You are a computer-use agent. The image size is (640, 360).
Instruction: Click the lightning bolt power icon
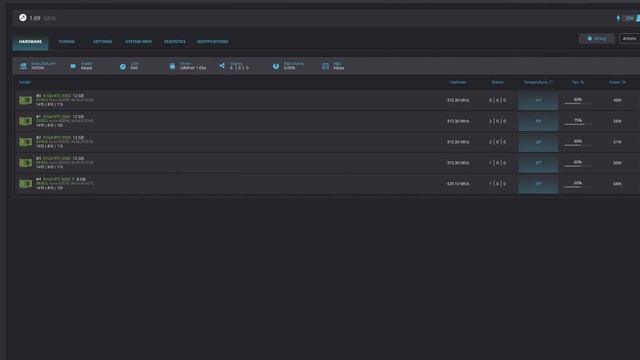(x=618, y=18)
